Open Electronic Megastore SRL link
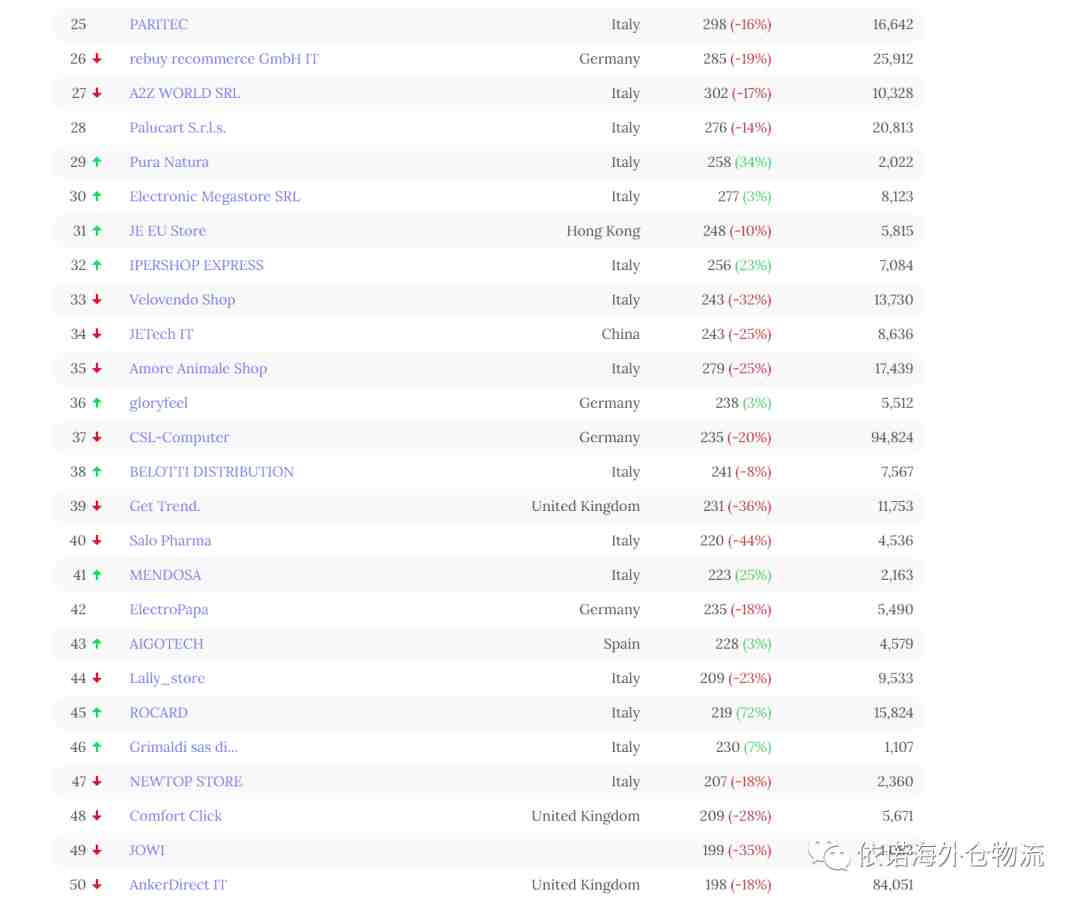1080x903 pixels. 215,197
